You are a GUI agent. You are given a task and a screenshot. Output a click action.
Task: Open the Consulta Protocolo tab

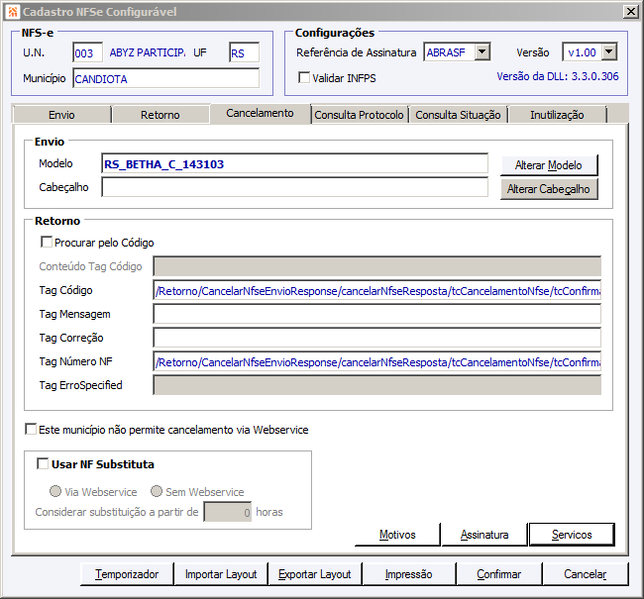[359, 115]
